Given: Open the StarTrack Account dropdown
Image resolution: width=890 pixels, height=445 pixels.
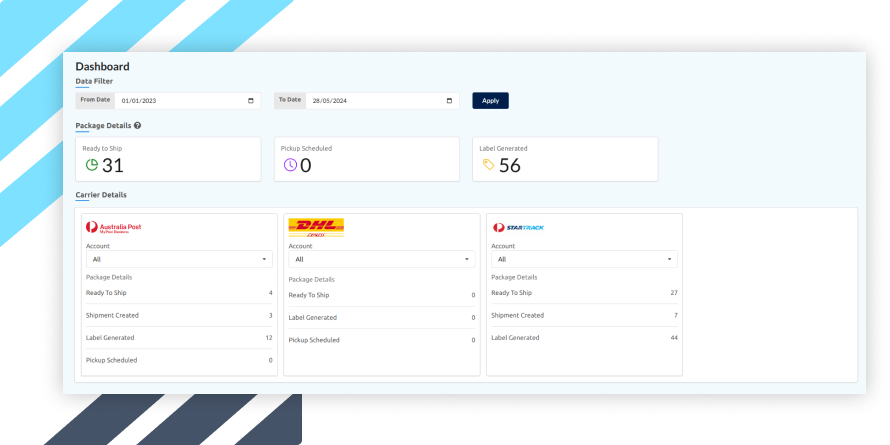Looking at the screenshot, I should 585,259.
